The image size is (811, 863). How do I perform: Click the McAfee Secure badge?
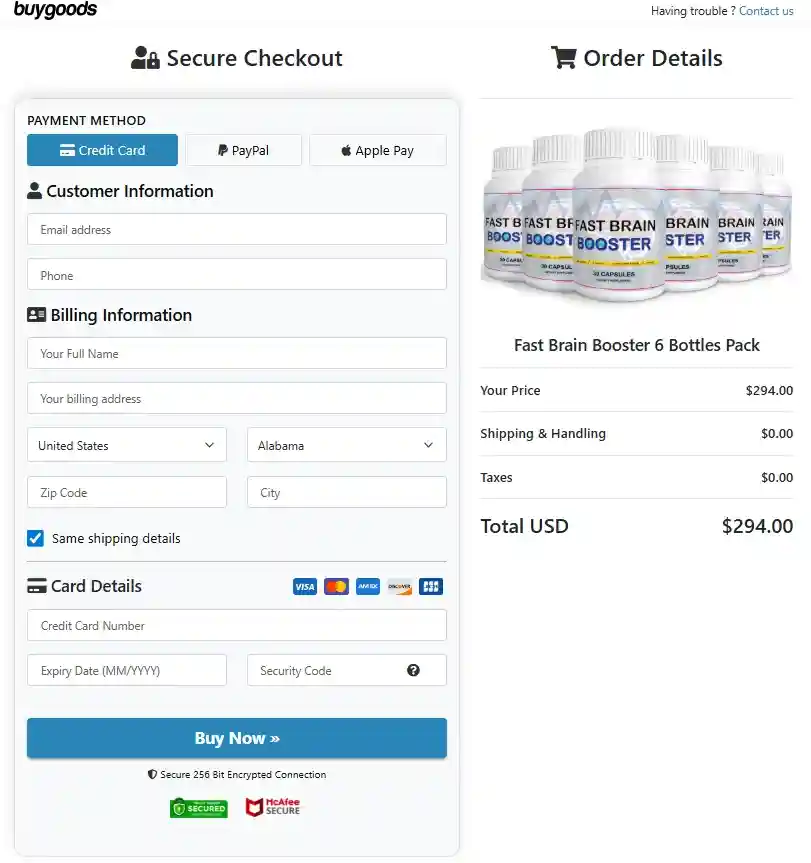tap(272, 807)
